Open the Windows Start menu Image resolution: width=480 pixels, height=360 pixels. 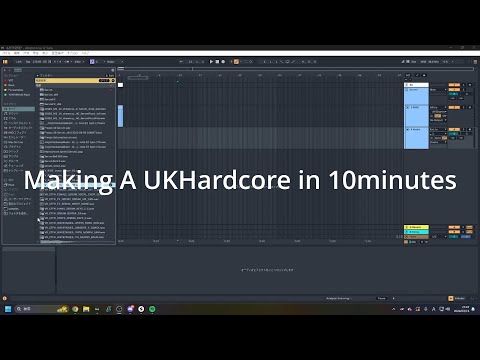pos(8,309)
